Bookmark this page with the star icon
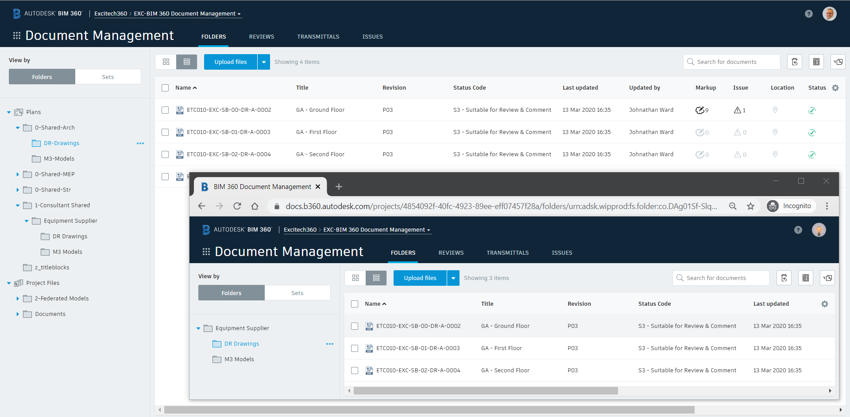The width and height of the screenshot is (850, 417). (x=750, y=206)
